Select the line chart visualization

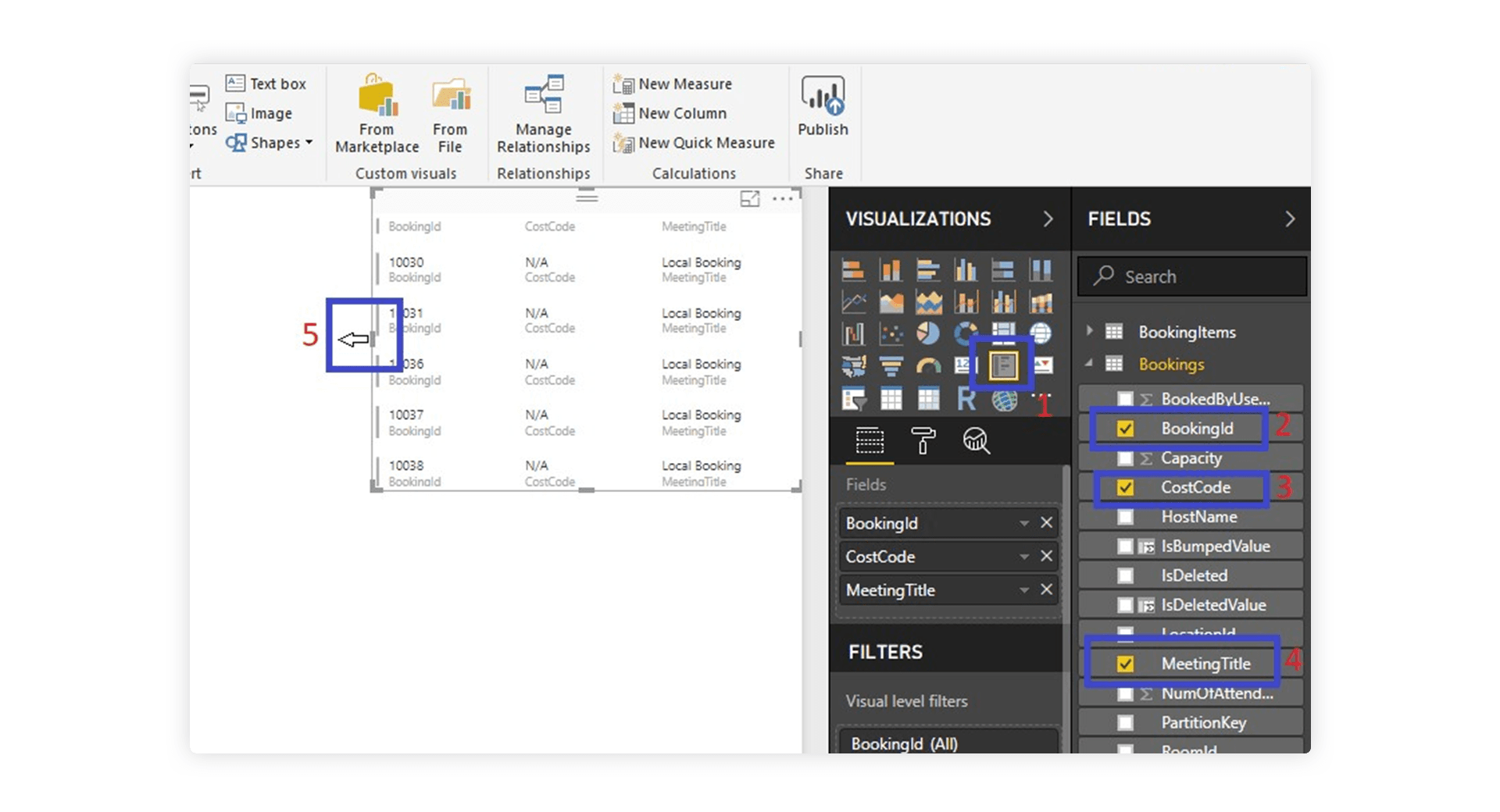853,301
